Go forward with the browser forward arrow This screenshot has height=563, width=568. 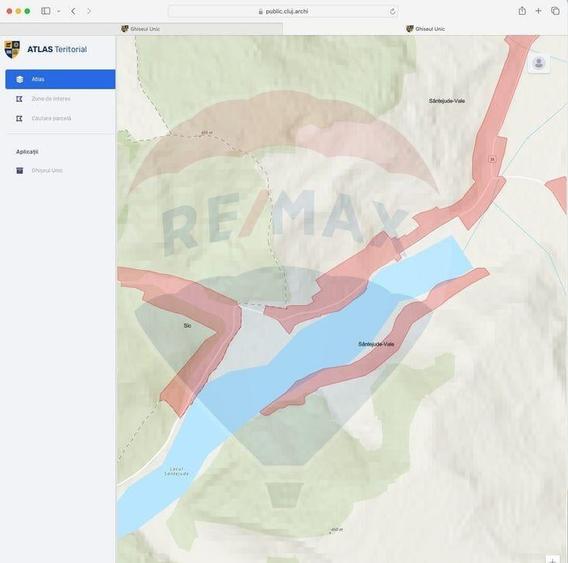(89, 11)
